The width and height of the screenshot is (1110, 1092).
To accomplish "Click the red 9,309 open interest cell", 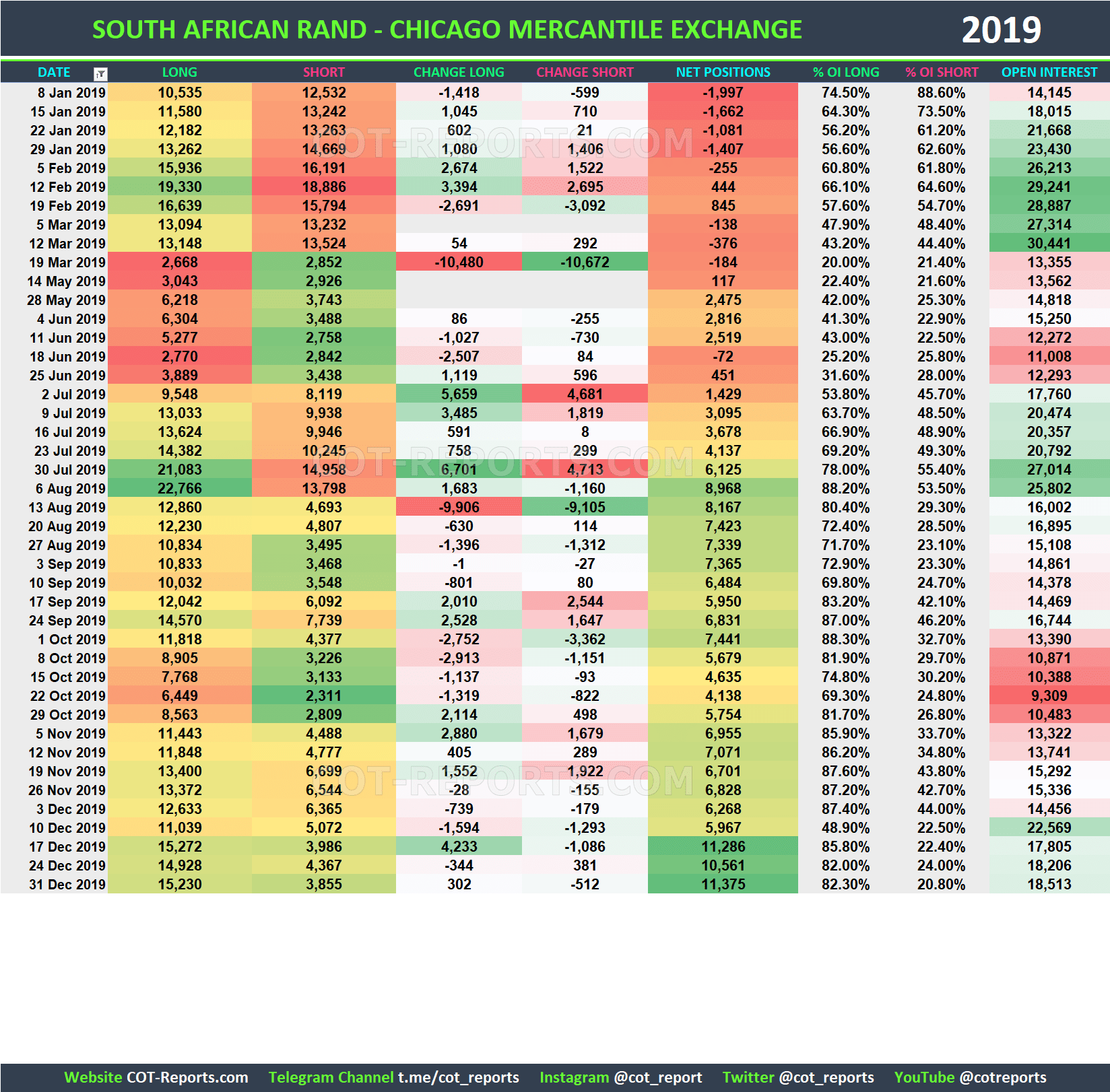I will pyautogui.click(x=1049, y=695).
